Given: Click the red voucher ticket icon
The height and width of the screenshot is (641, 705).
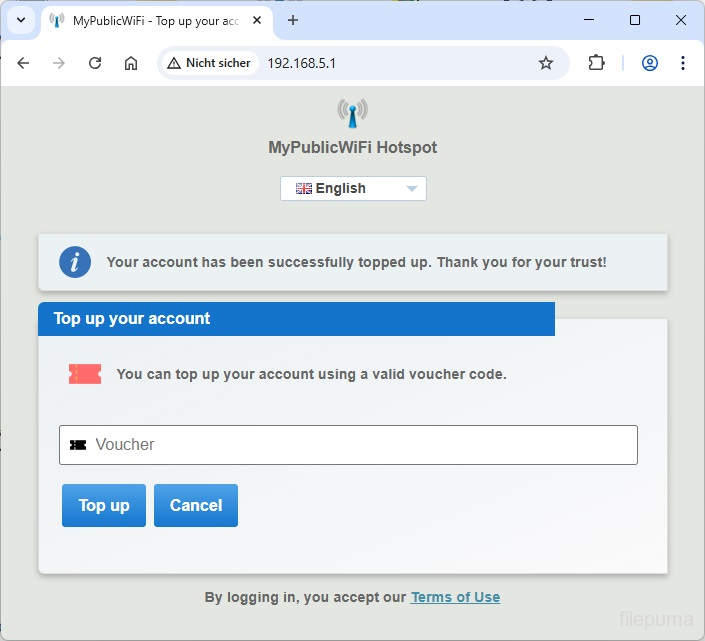Looking at the screenshot, I should pyautogui.click(x=85, y=374).
